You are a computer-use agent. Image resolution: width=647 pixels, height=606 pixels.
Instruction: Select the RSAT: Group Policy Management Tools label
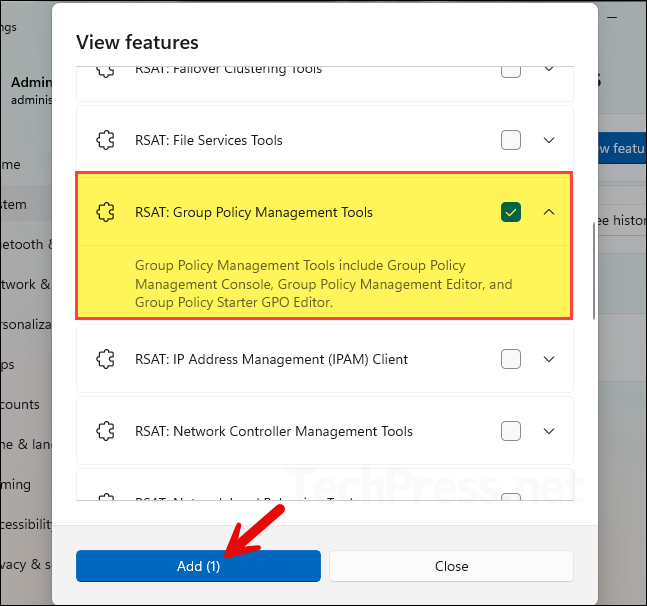tap(254, 212)
